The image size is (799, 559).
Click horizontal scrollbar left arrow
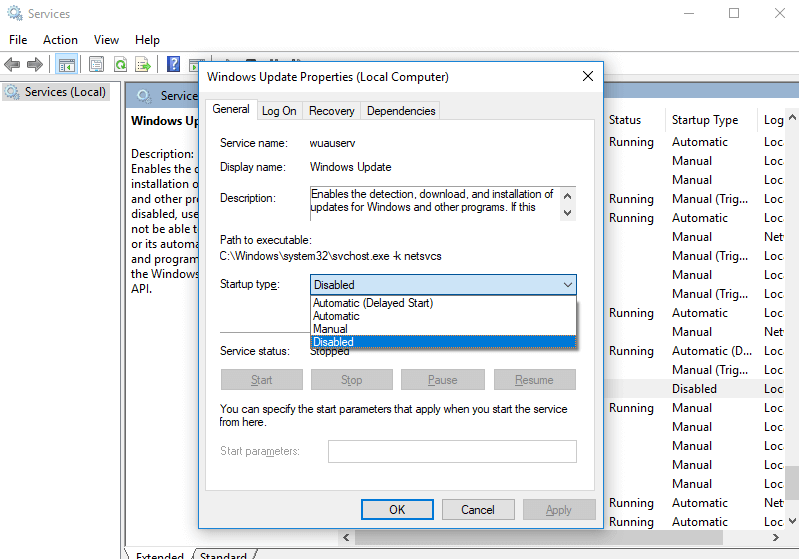pos(347,538)
